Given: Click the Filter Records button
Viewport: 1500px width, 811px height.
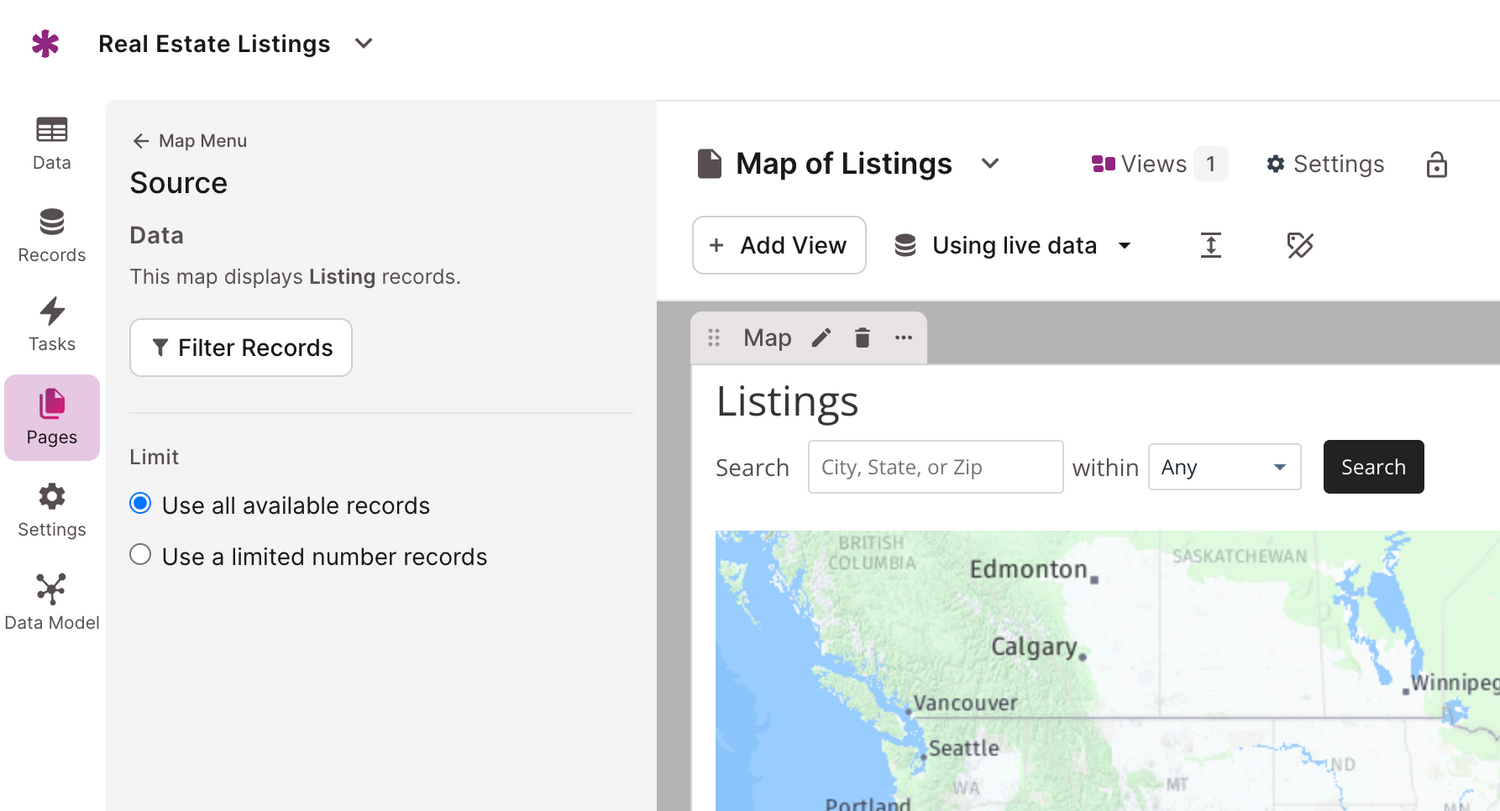Looking at the screenshot, I should [x=241, y=348].
